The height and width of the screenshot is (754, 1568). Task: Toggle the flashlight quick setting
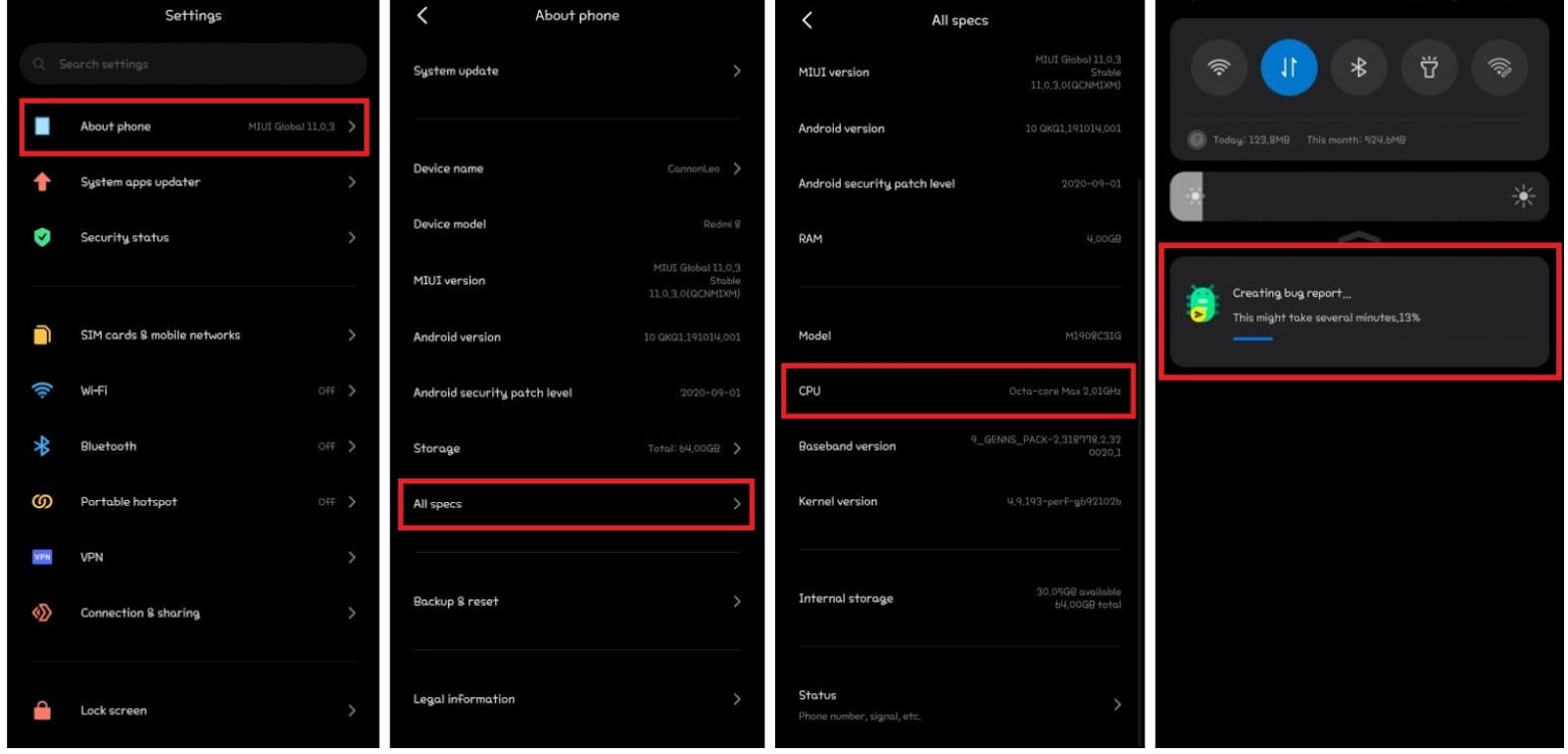1429,68
